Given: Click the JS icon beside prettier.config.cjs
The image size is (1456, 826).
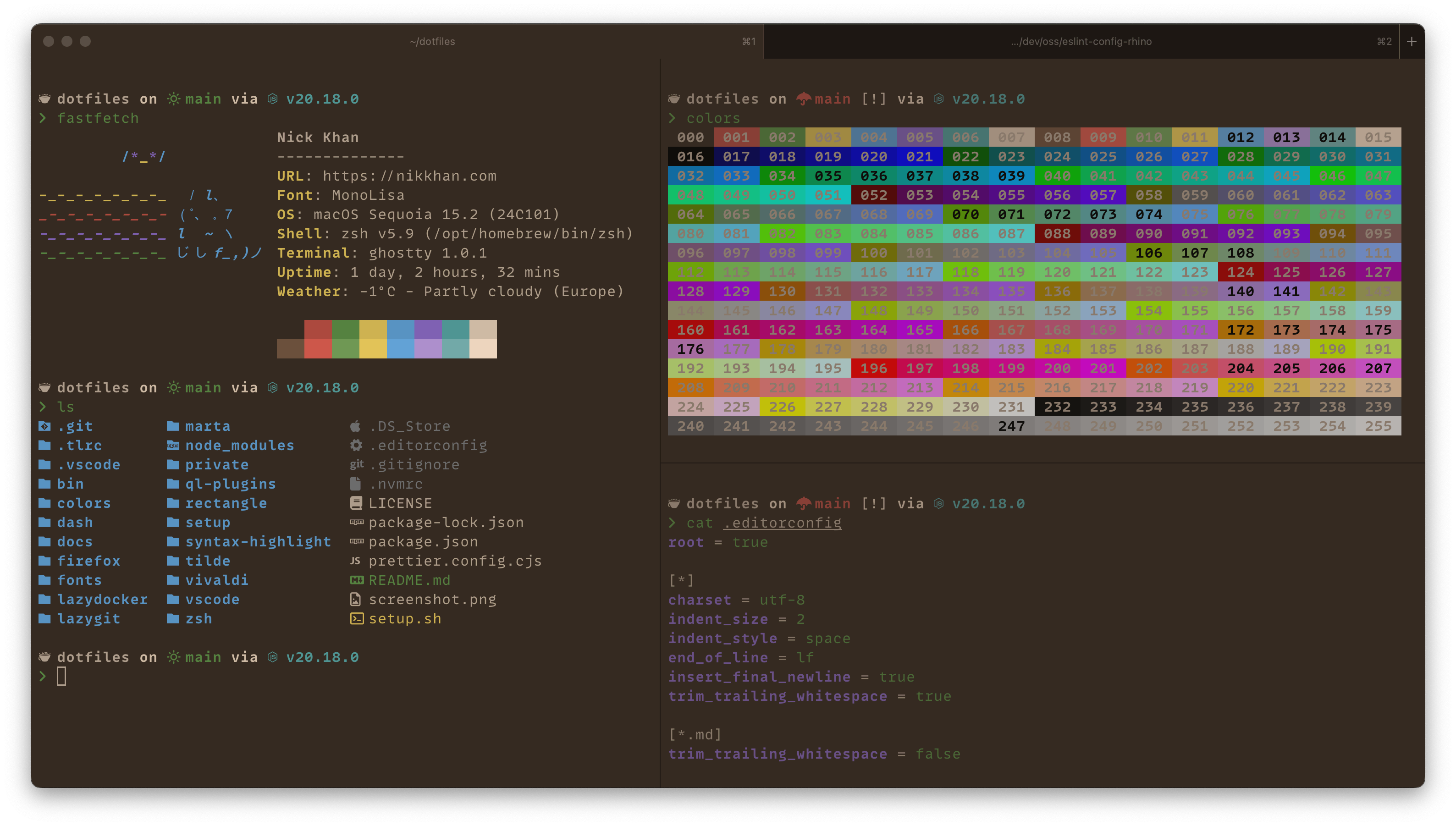Looking at the screenshot, I should tap(356, 561).
